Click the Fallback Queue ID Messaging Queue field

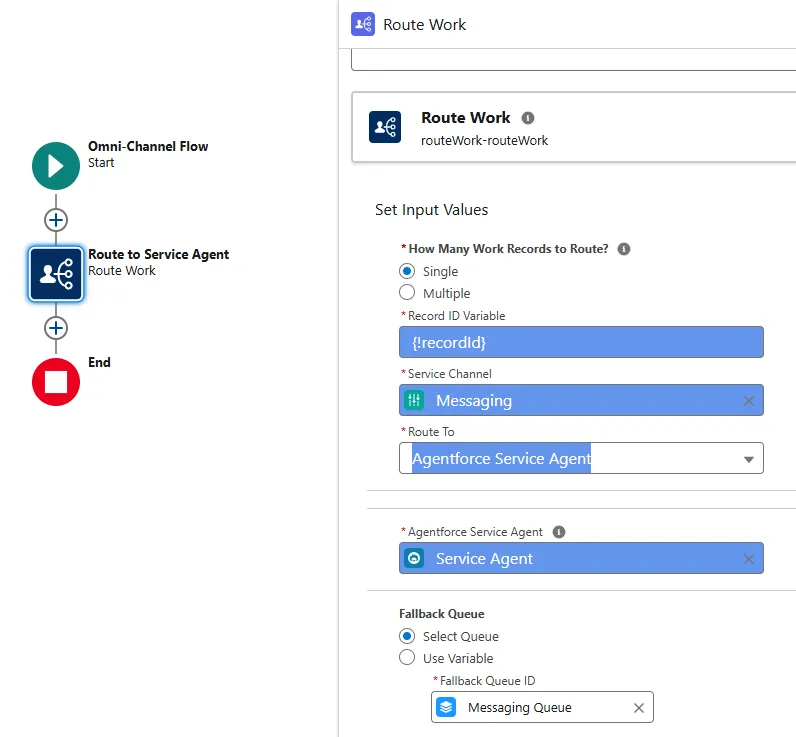[x=542, y=707]
